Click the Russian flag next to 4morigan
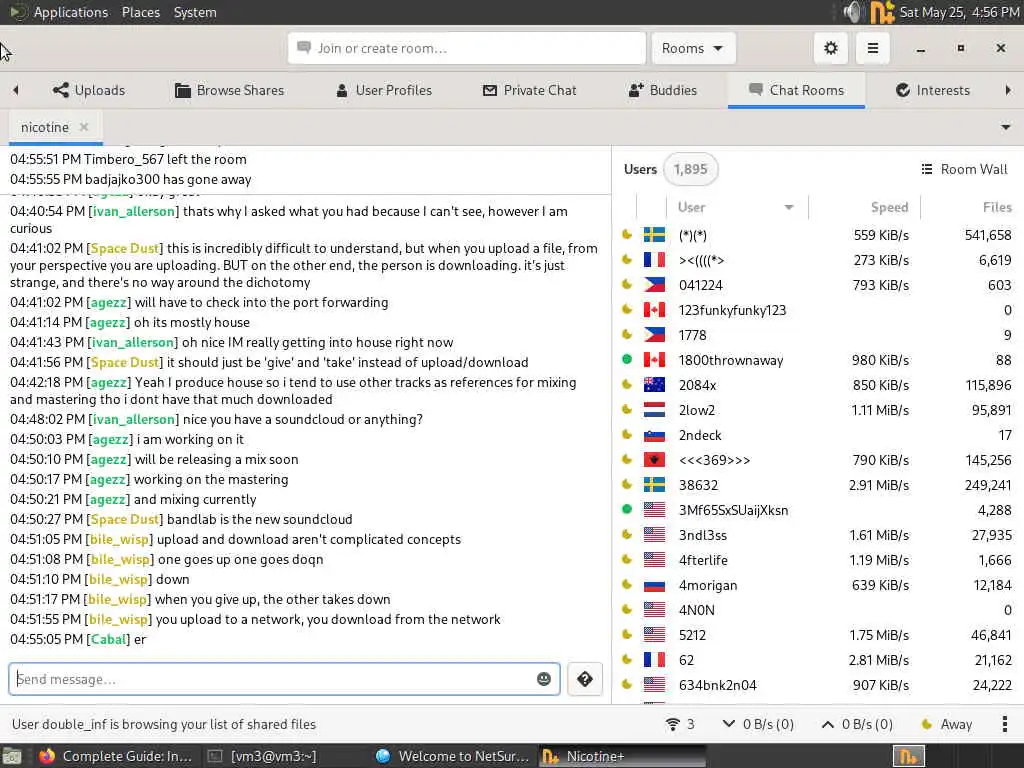This screenshot has height=768, width=1024. point(654,585)
